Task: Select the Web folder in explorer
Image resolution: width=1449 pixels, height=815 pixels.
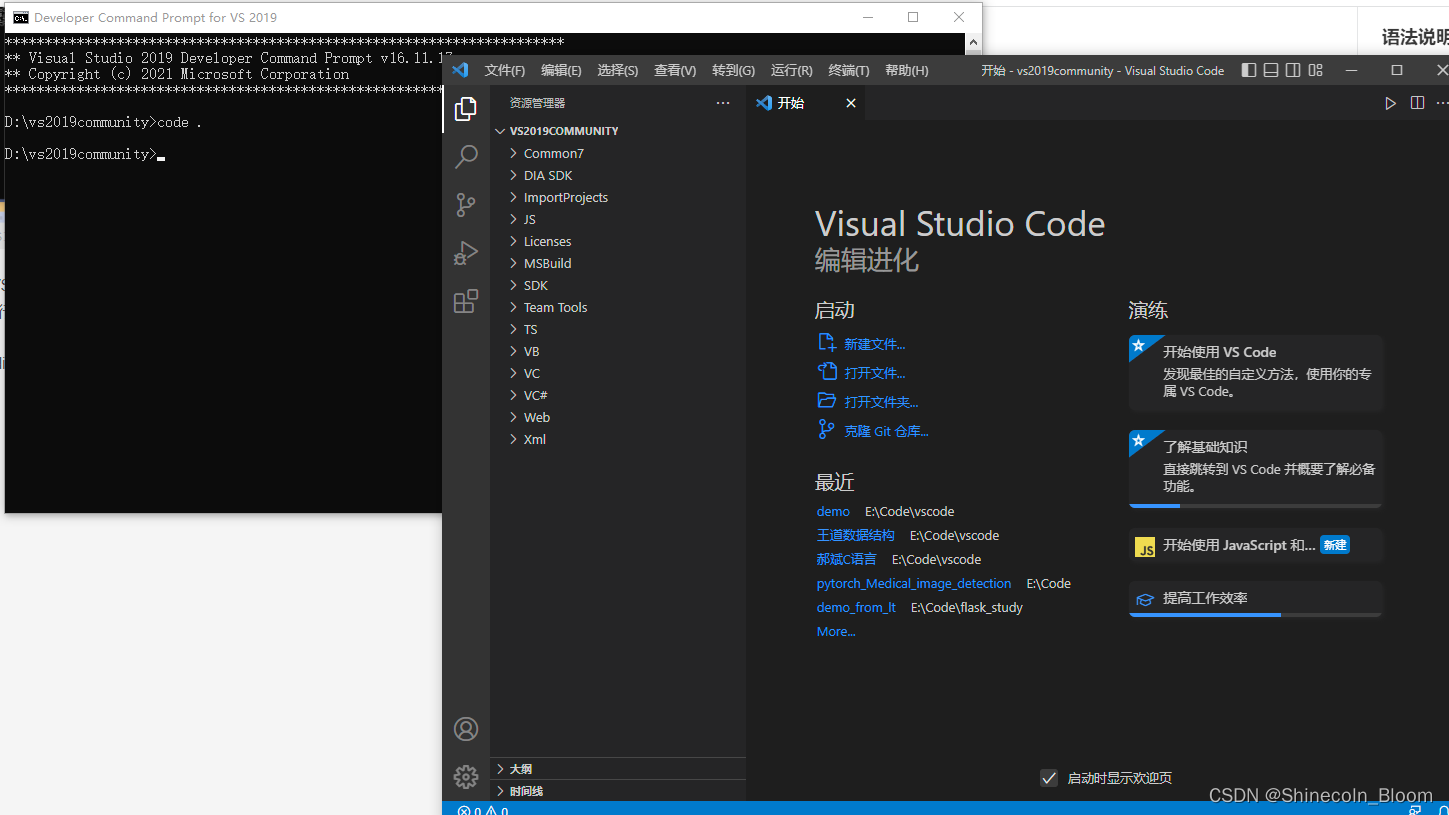Action: pyautogui.click(x=620, y=417)
